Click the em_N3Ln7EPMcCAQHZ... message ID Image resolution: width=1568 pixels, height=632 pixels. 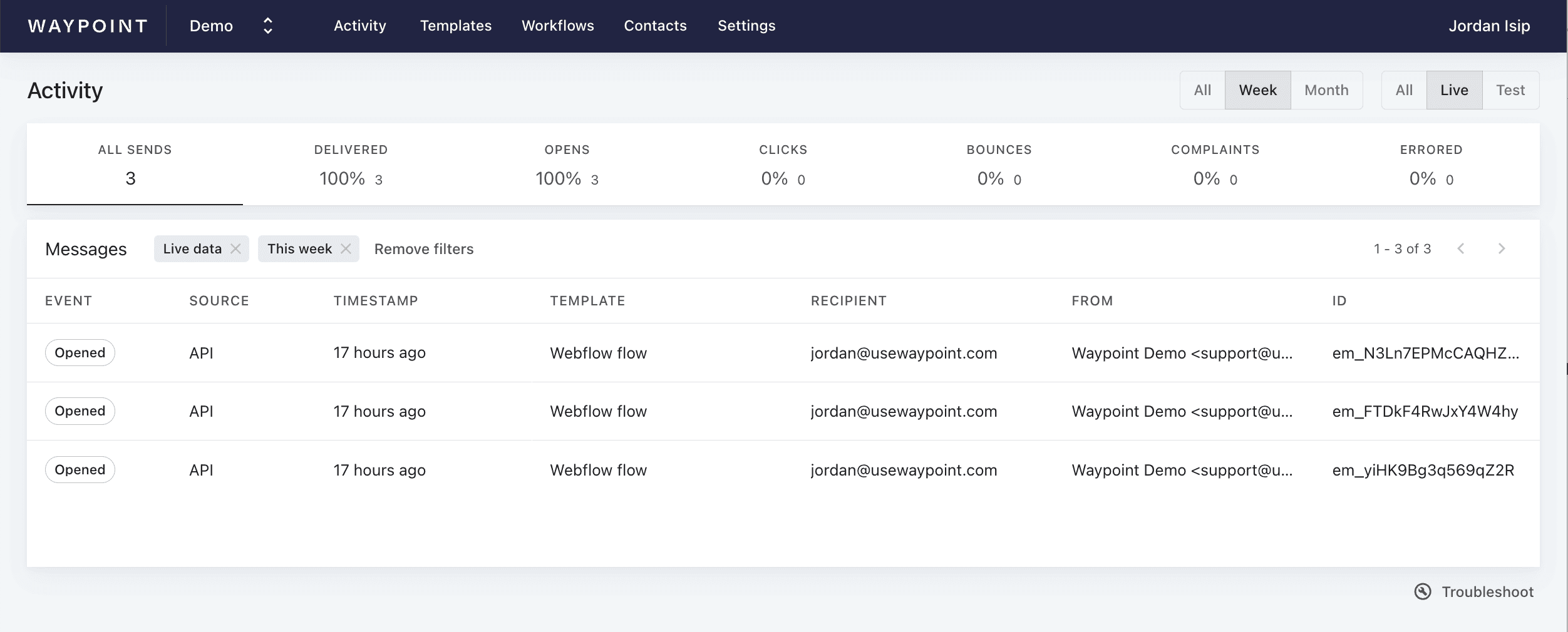1425,353
